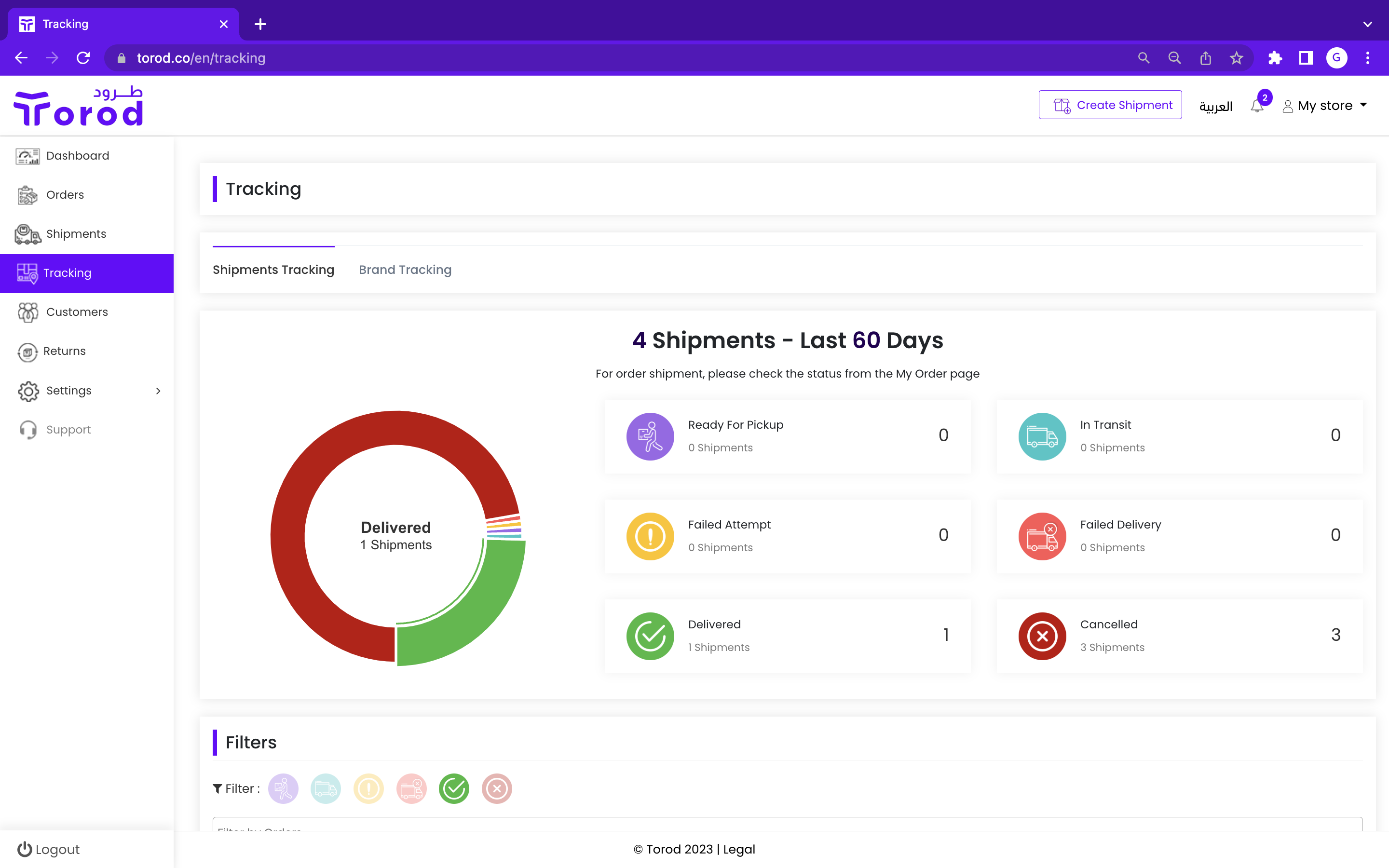Open the Customers section
The image size is (1389, 868).
pos(87,312)
